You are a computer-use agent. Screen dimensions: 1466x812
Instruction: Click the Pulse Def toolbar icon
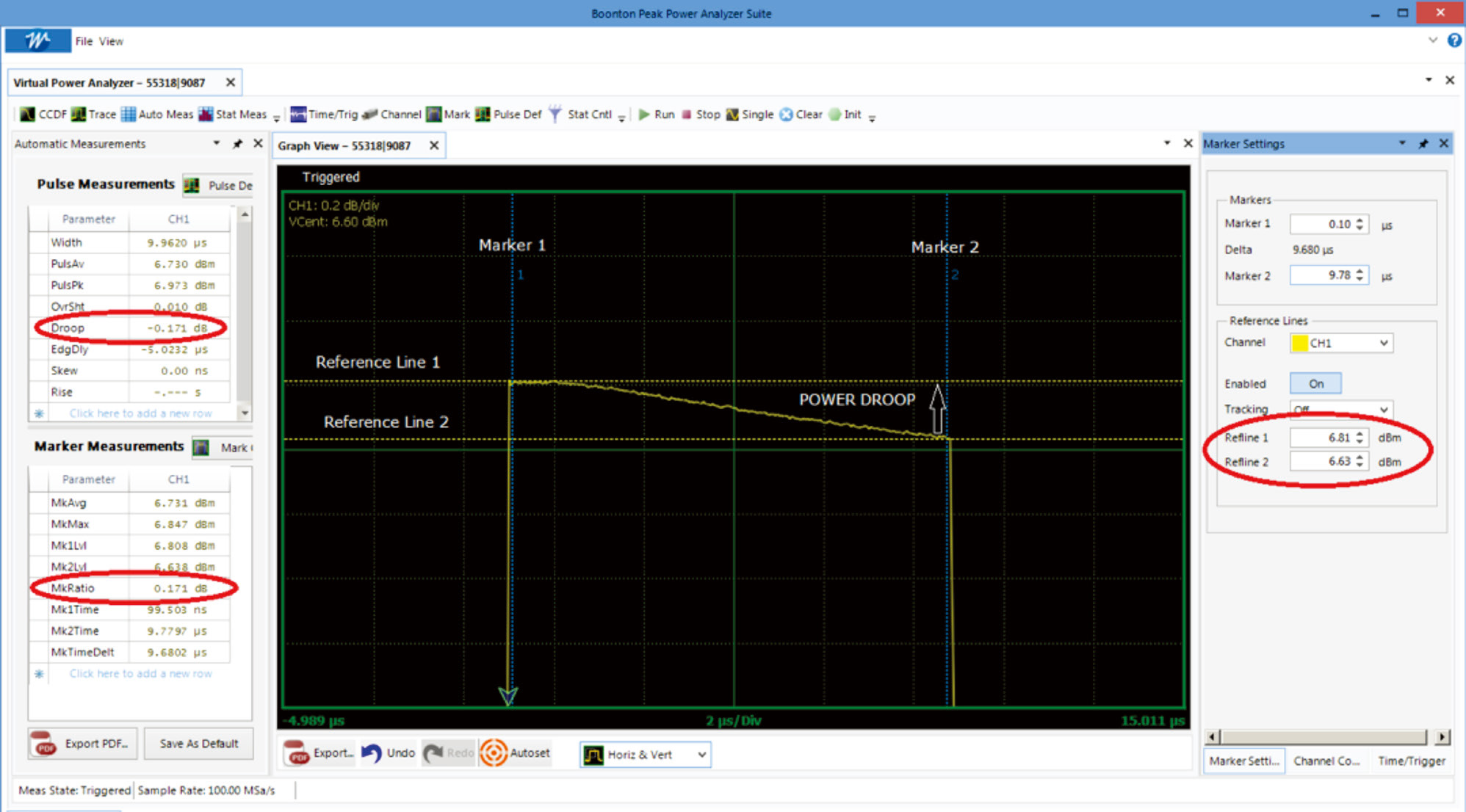click(x=483, y=115)
